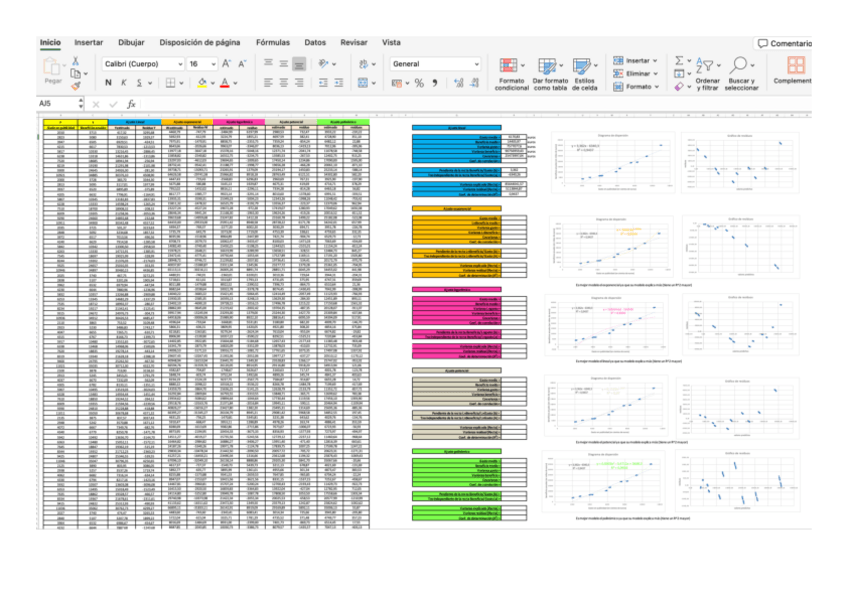
Task: Toggle underline (S) formatting
Action: point(136,83)
